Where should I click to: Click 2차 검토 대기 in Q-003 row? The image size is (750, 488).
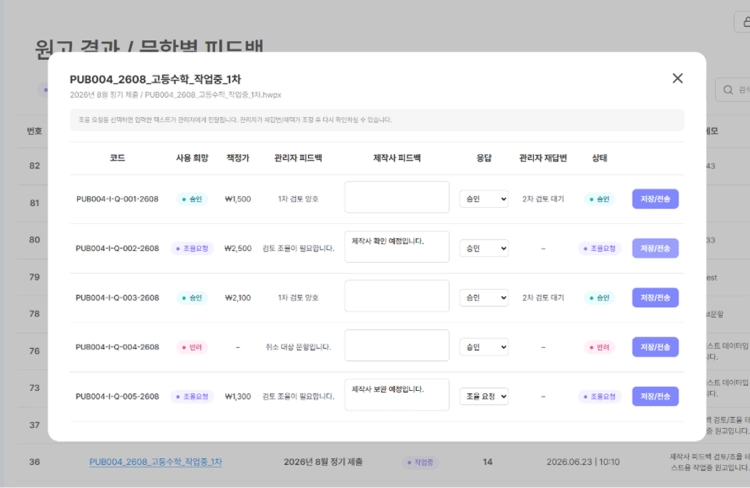[543, 298]
